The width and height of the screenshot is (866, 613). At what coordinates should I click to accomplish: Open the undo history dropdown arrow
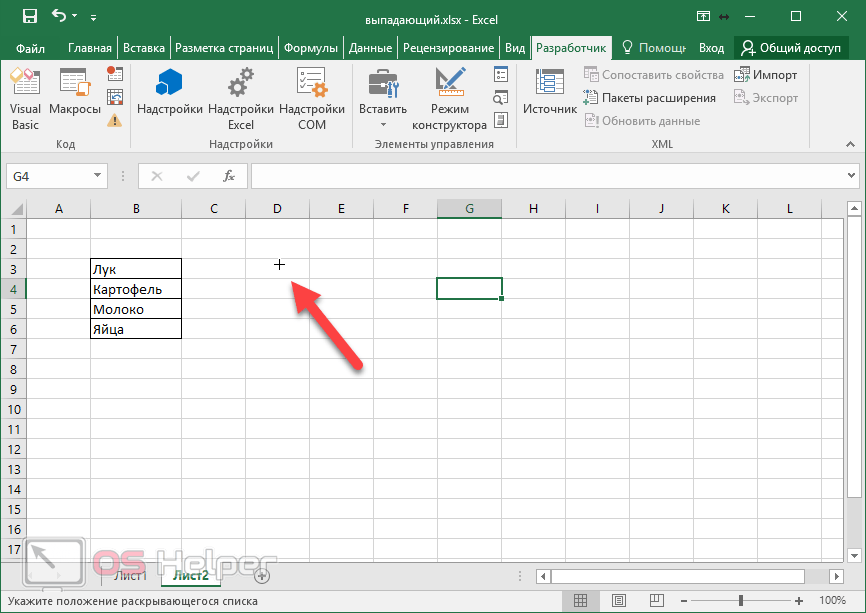75,17
